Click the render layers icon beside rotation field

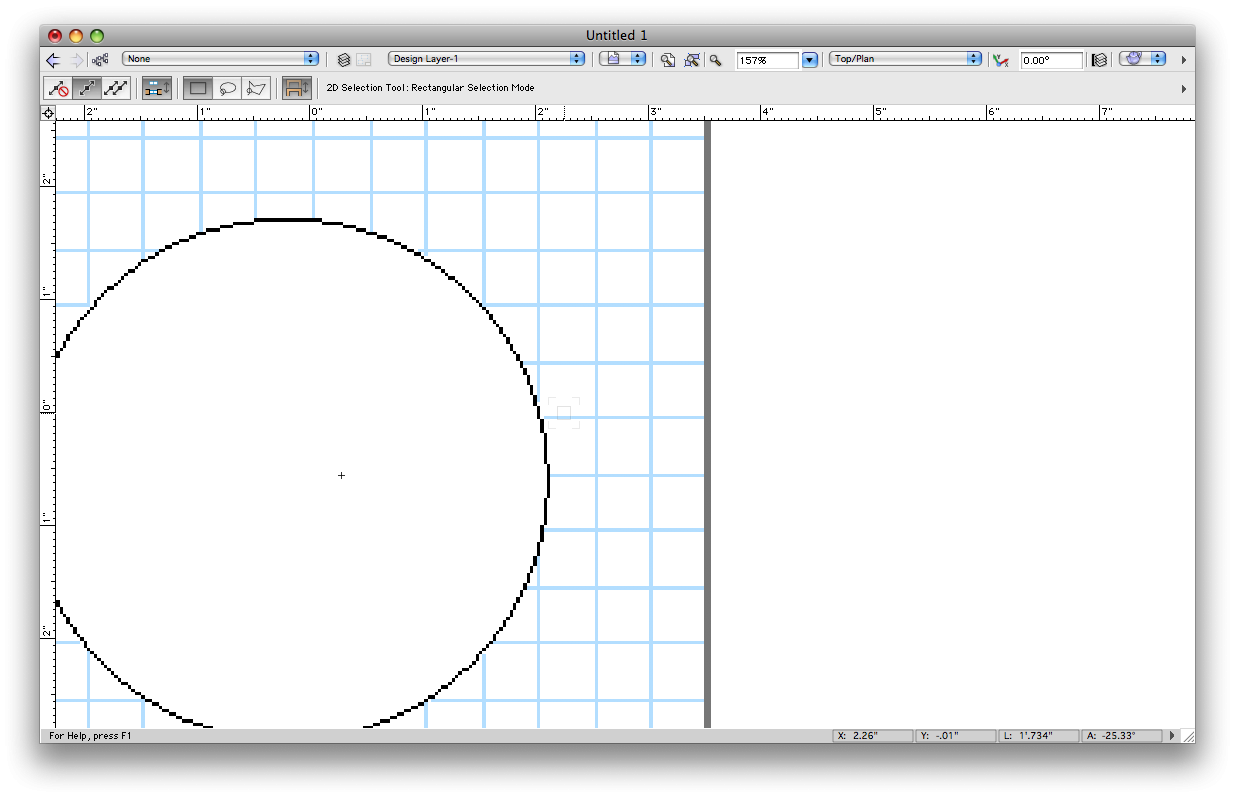(1100, 60)
